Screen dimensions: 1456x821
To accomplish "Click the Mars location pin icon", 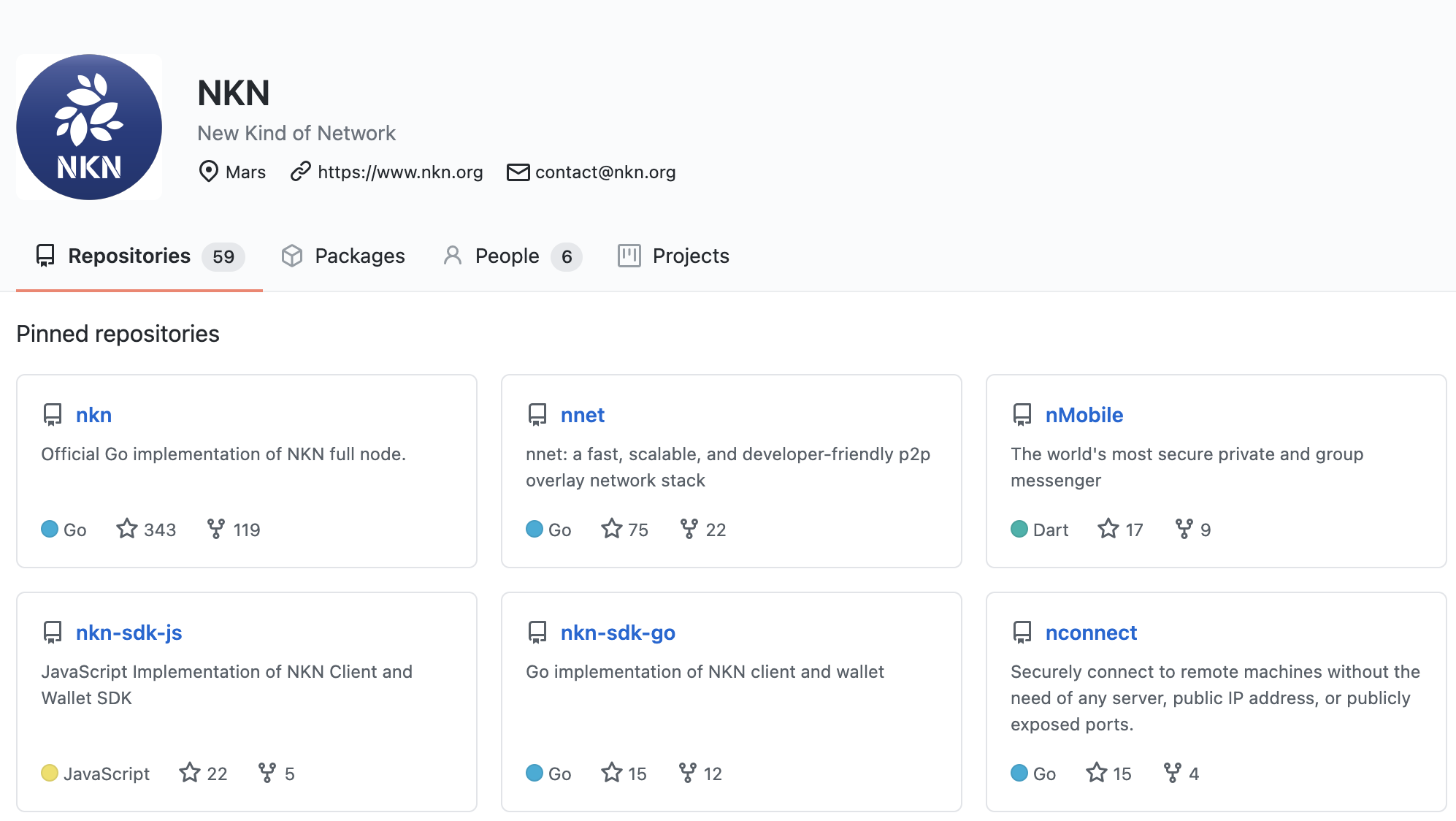I will (209, 172).
